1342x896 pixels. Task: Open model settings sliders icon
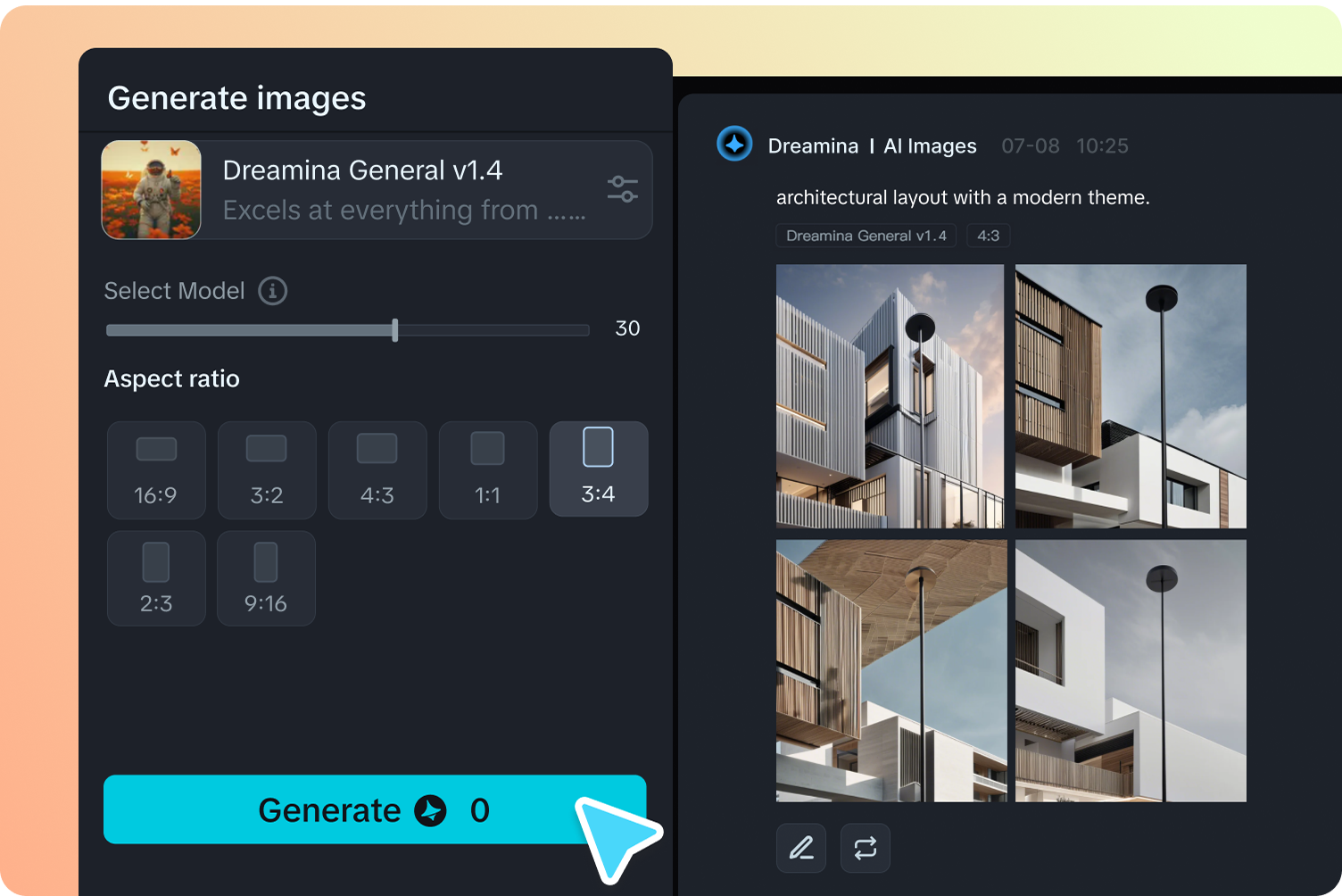[x=622, y=189]
